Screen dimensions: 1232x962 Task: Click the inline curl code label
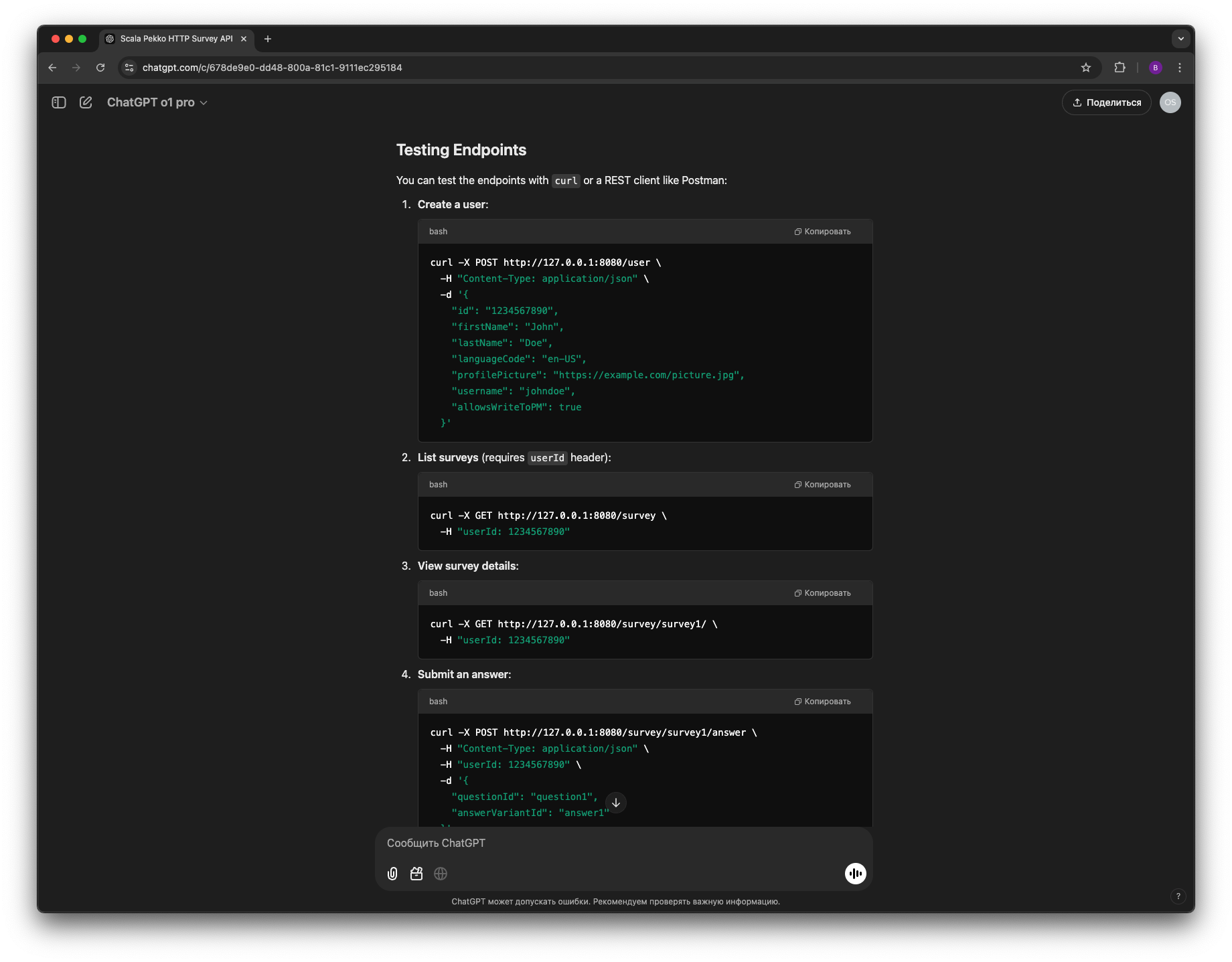566,181
